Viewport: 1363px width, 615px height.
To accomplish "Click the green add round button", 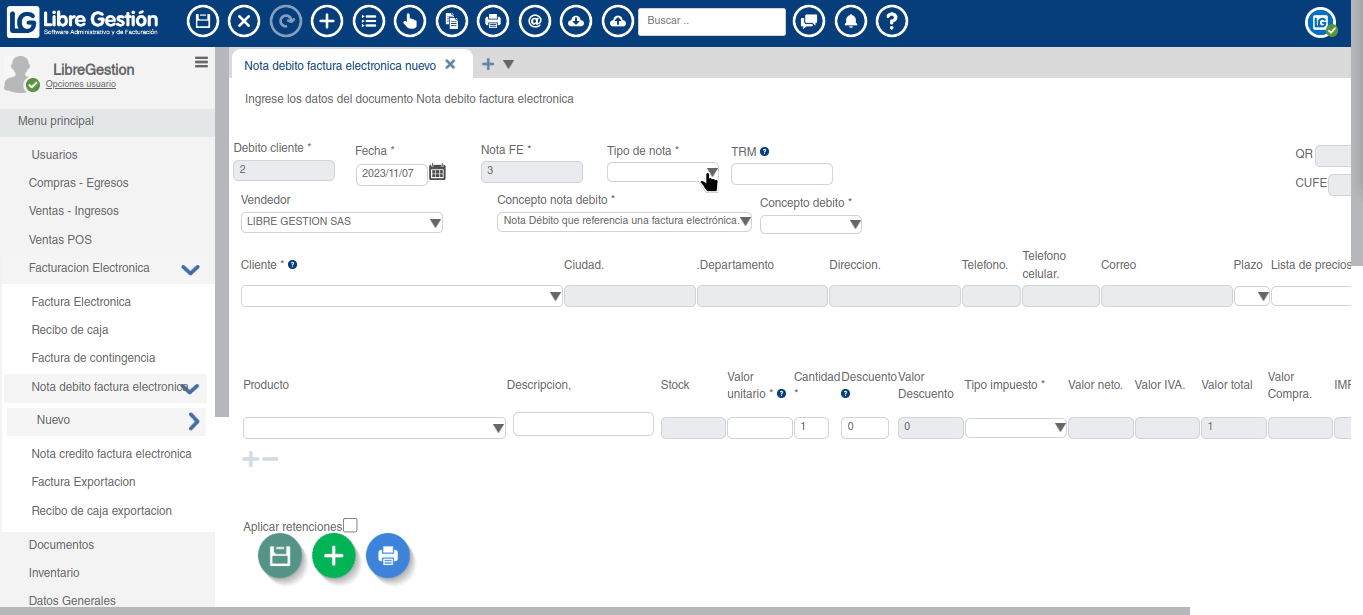I will click(334, 556).
